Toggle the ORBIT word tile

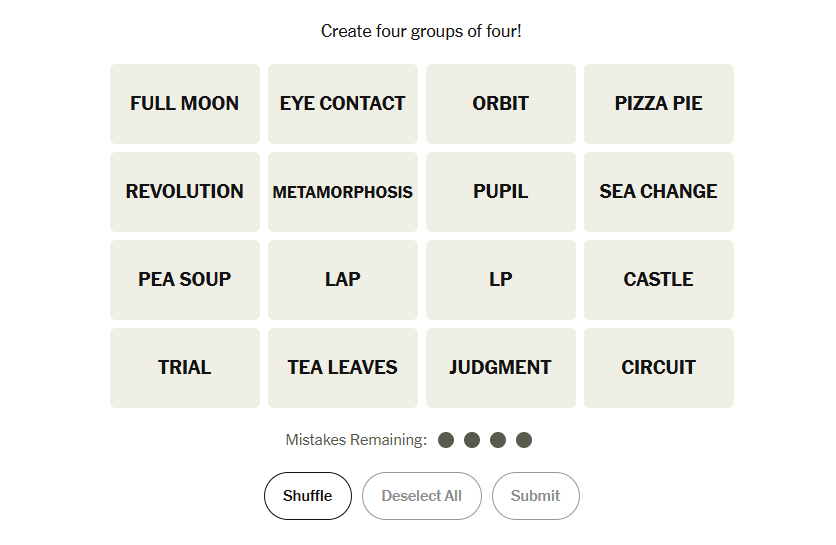coord(501,104)
